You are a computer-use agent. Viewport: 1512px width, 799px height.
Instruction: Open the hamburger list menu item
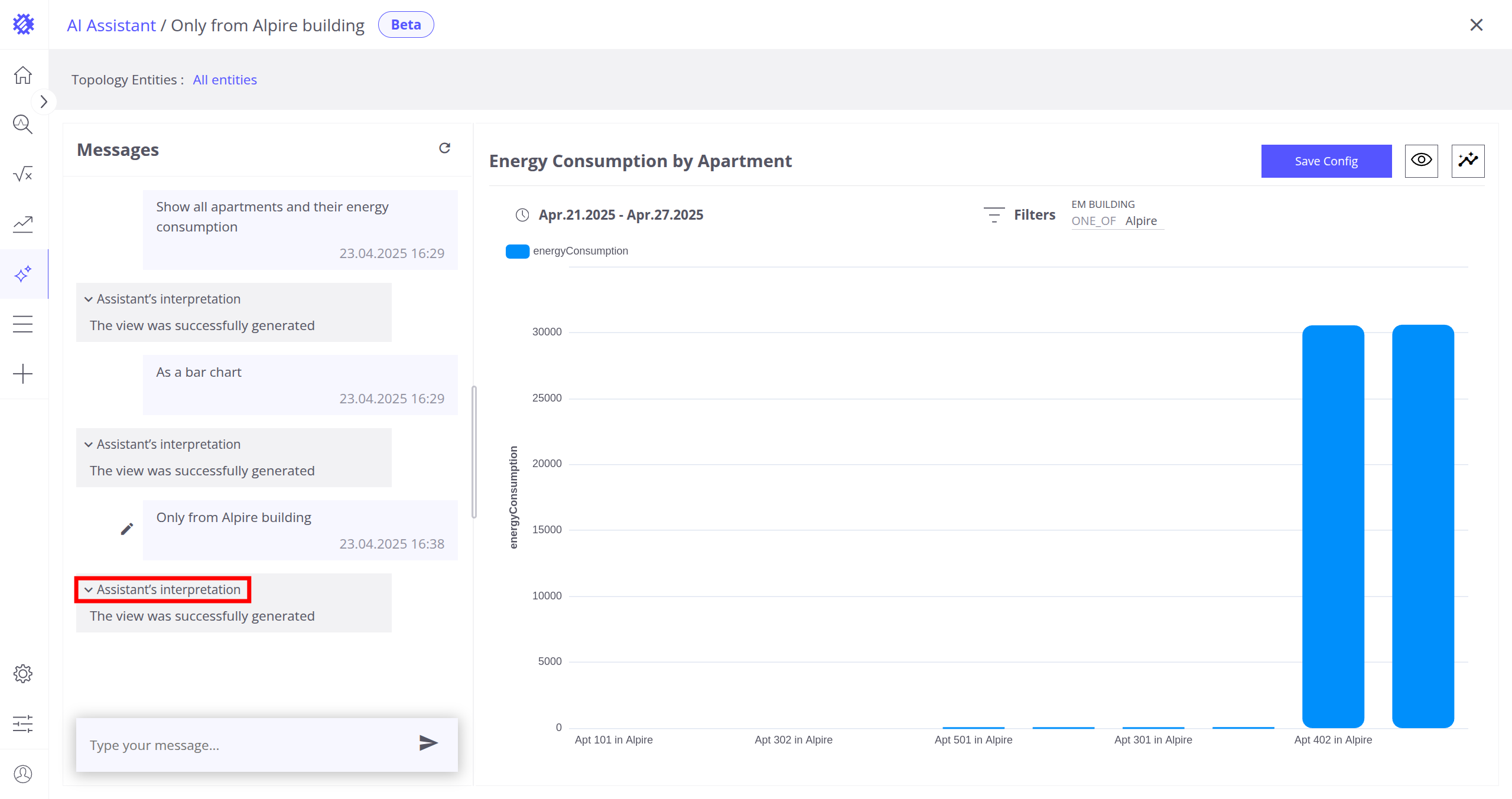(x=23, y=324)
